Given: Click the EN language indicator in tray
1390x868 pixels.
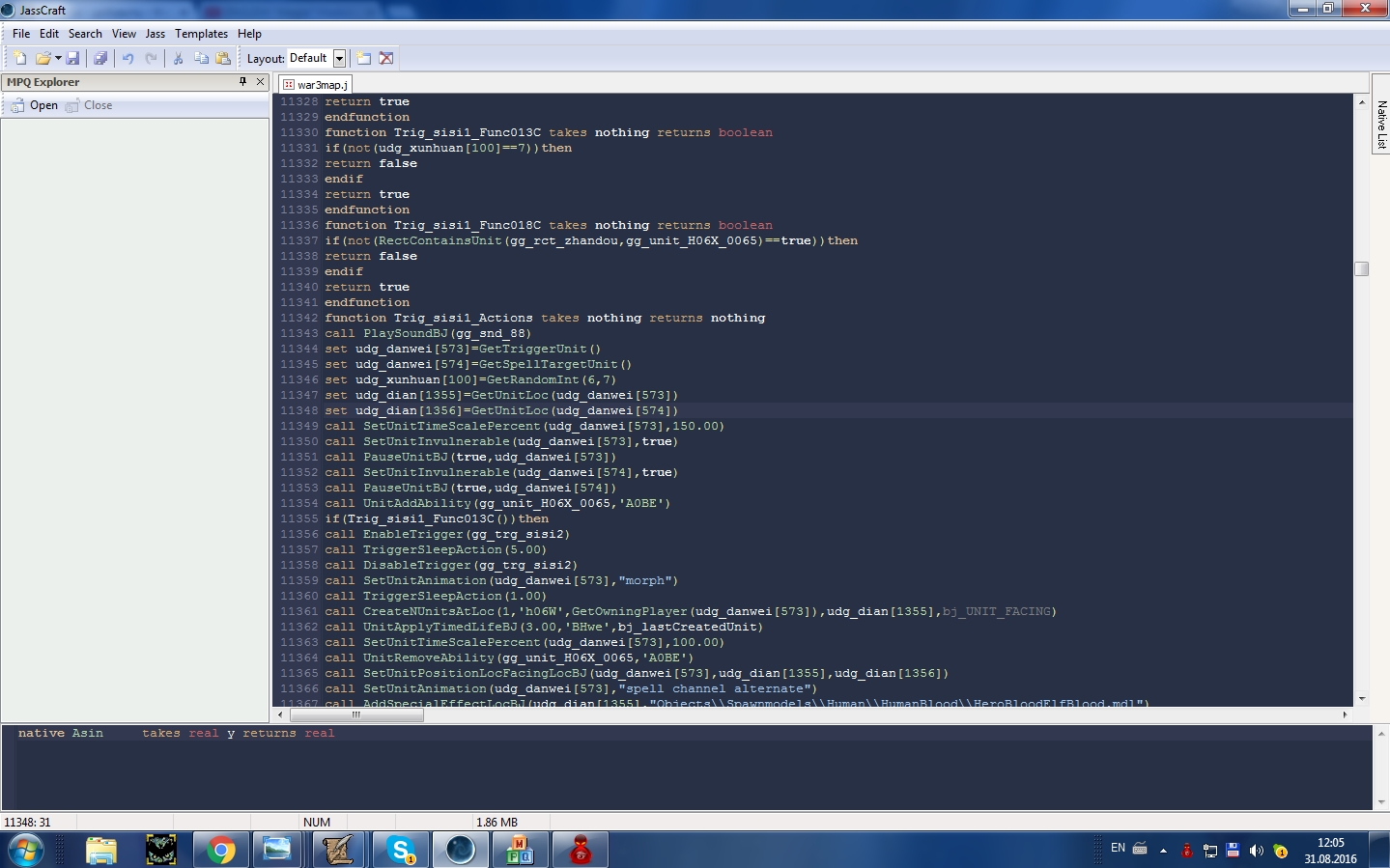Looking at the screenshot, I should (1118, 848).
